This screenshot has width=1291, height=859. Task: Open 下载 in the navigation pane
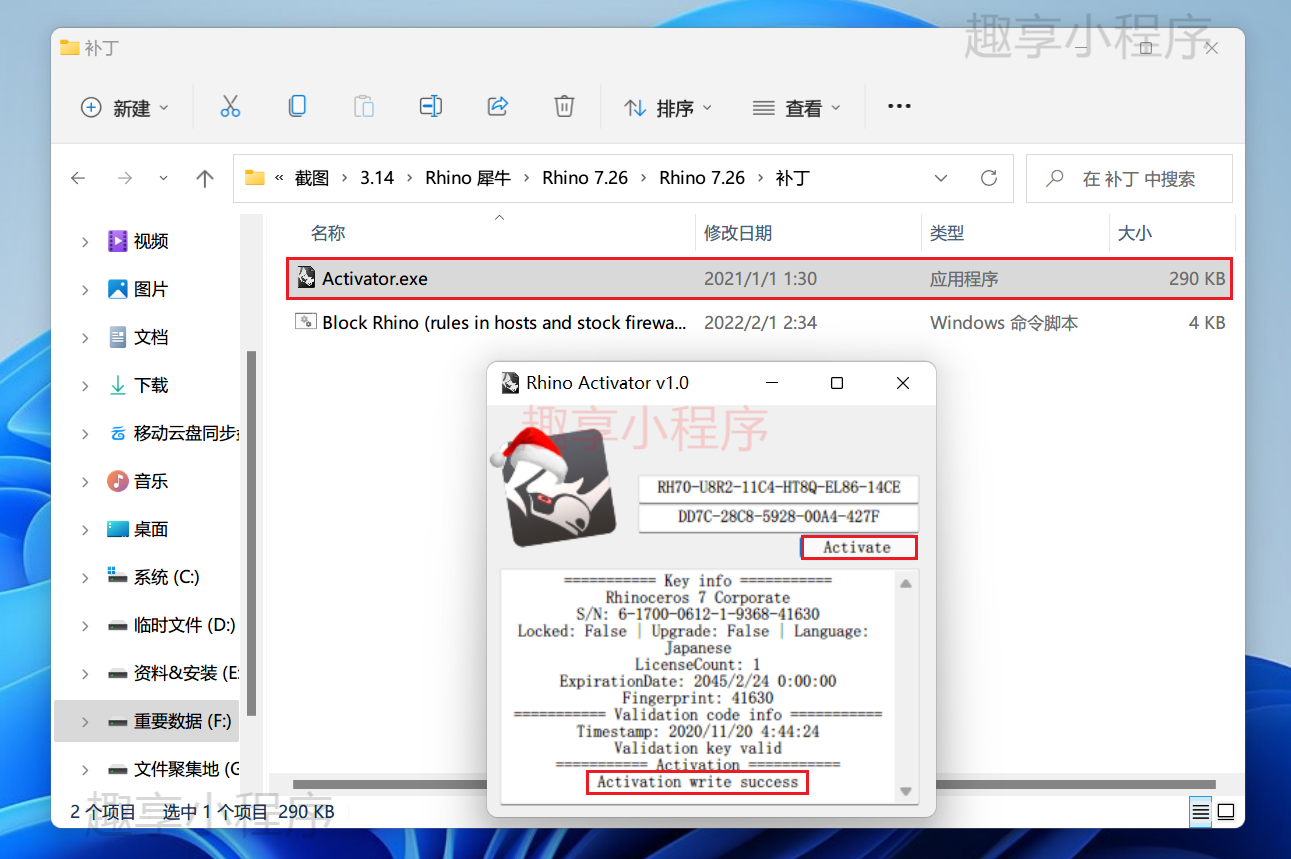click(151, 385)
